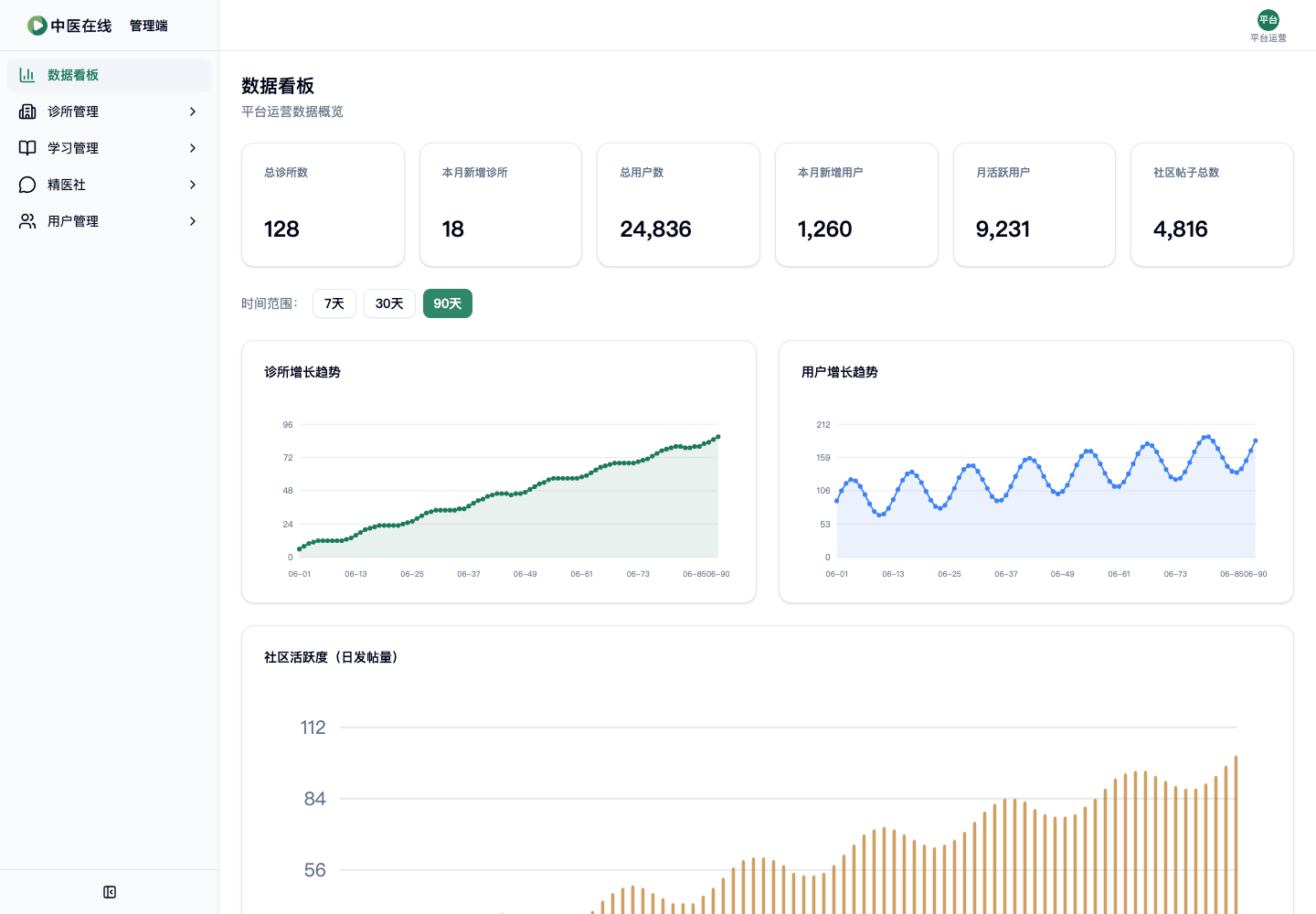The height and width of the screenshot is (914, 1316).
Task: Click the 用户增长趋势 chart title
Action: (x=840, y=372)
